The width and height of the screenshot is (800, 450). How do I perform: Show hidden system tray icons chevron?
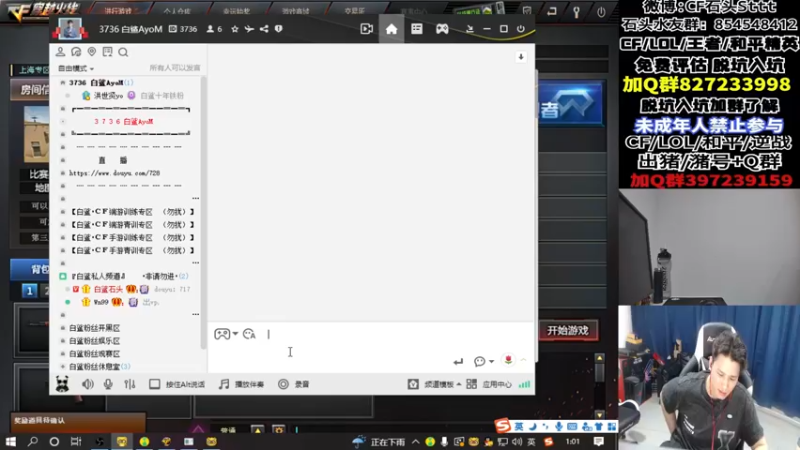coord(415,442)
